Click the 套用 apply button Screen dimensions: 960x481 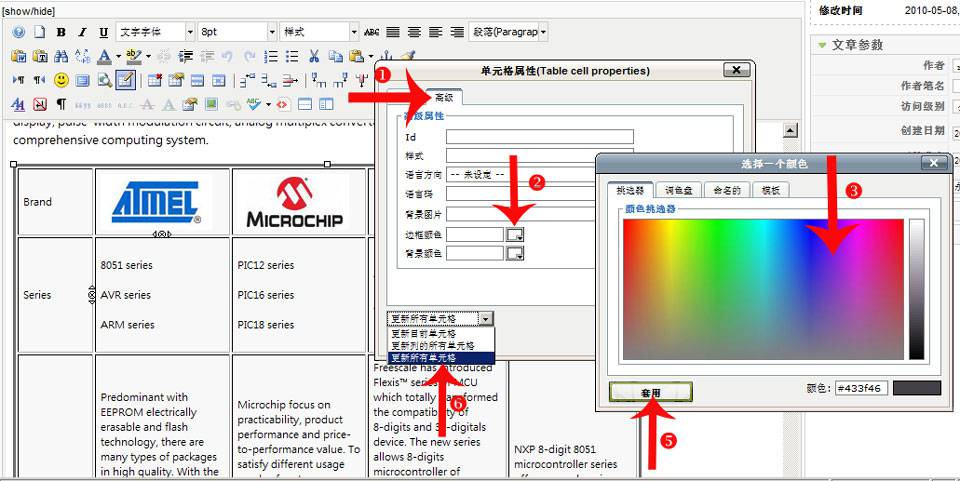click(x=651, y=392)
